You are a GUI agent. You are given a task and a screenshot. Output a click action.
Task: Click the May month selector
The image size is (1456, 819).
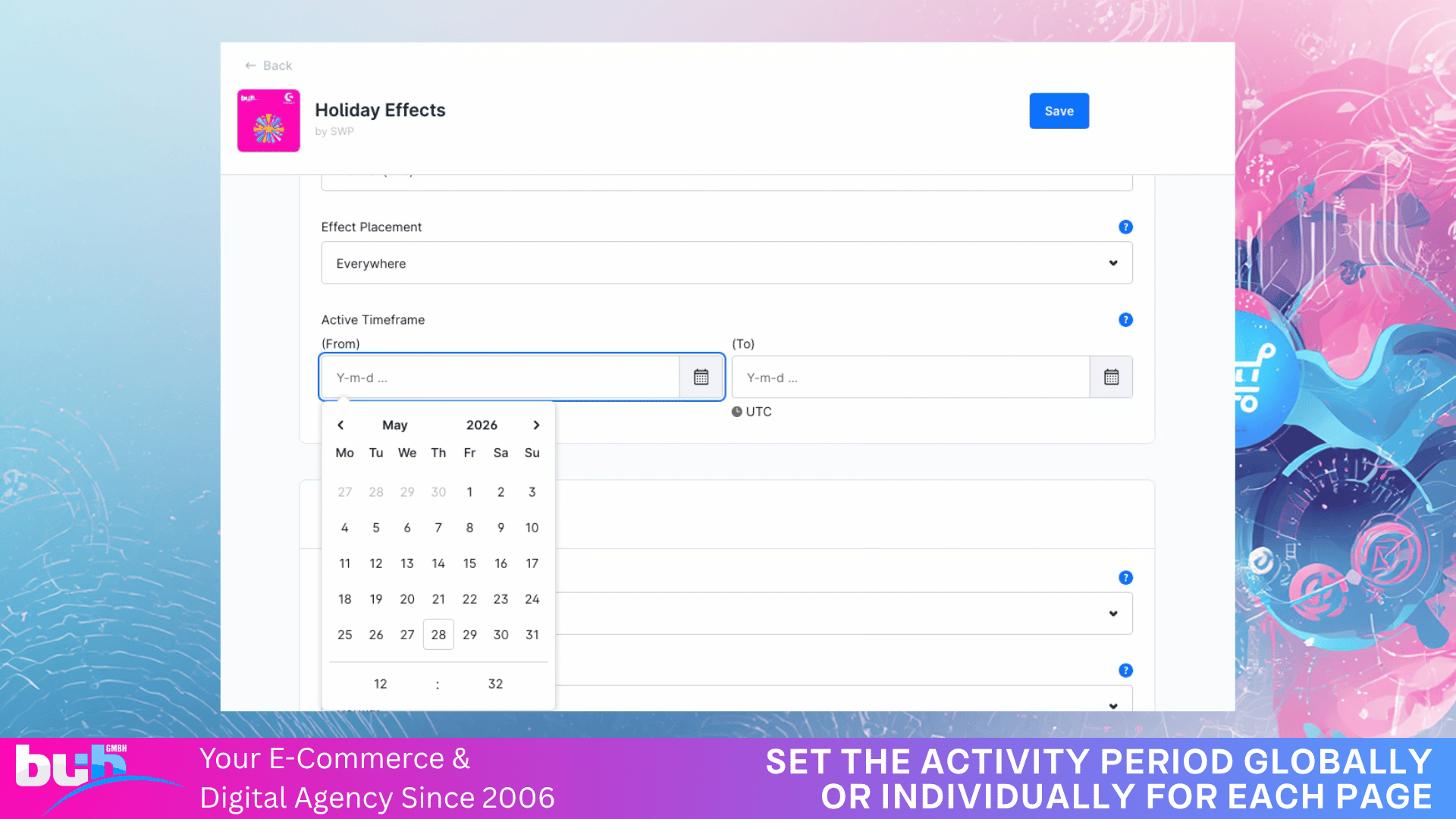[395, 425]
